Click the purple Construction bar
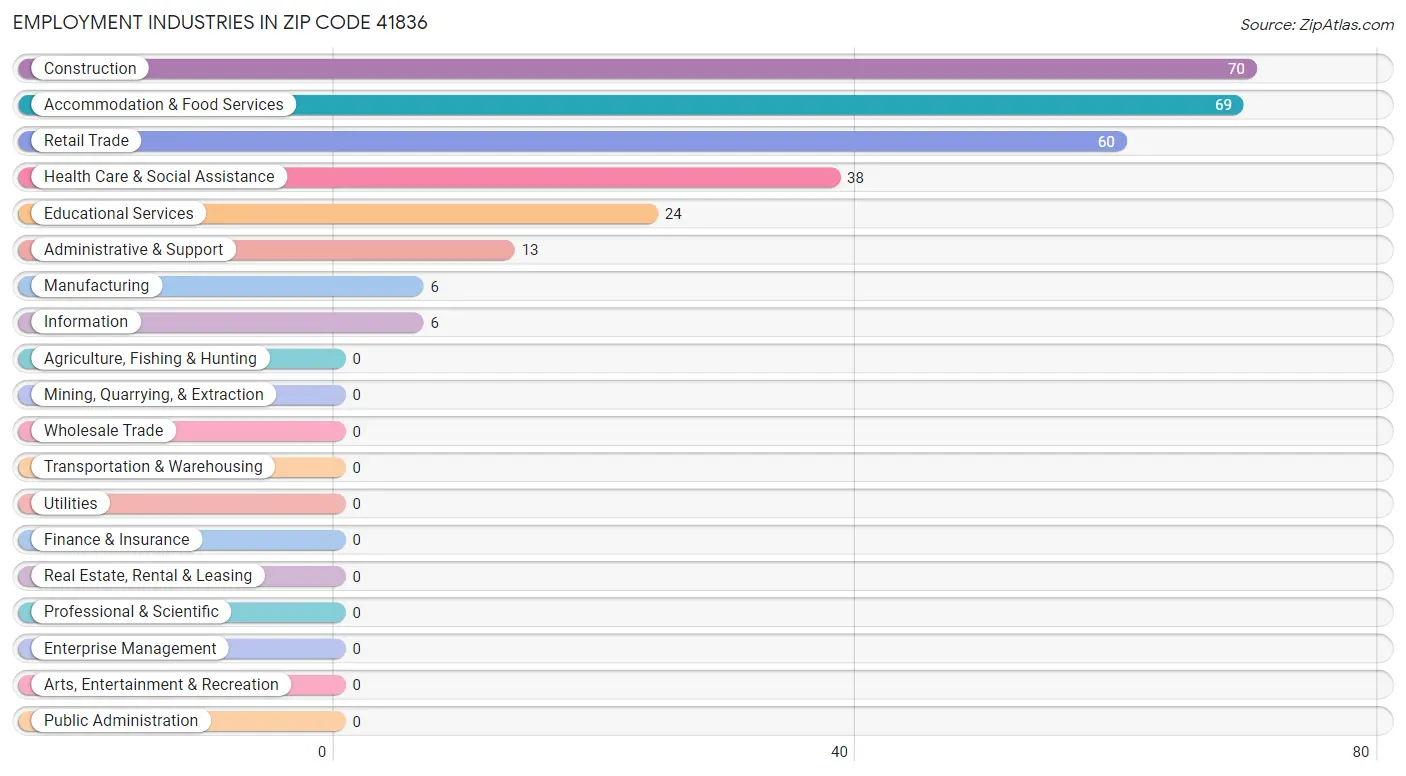The image size is (1406, 776). (637, 69)
